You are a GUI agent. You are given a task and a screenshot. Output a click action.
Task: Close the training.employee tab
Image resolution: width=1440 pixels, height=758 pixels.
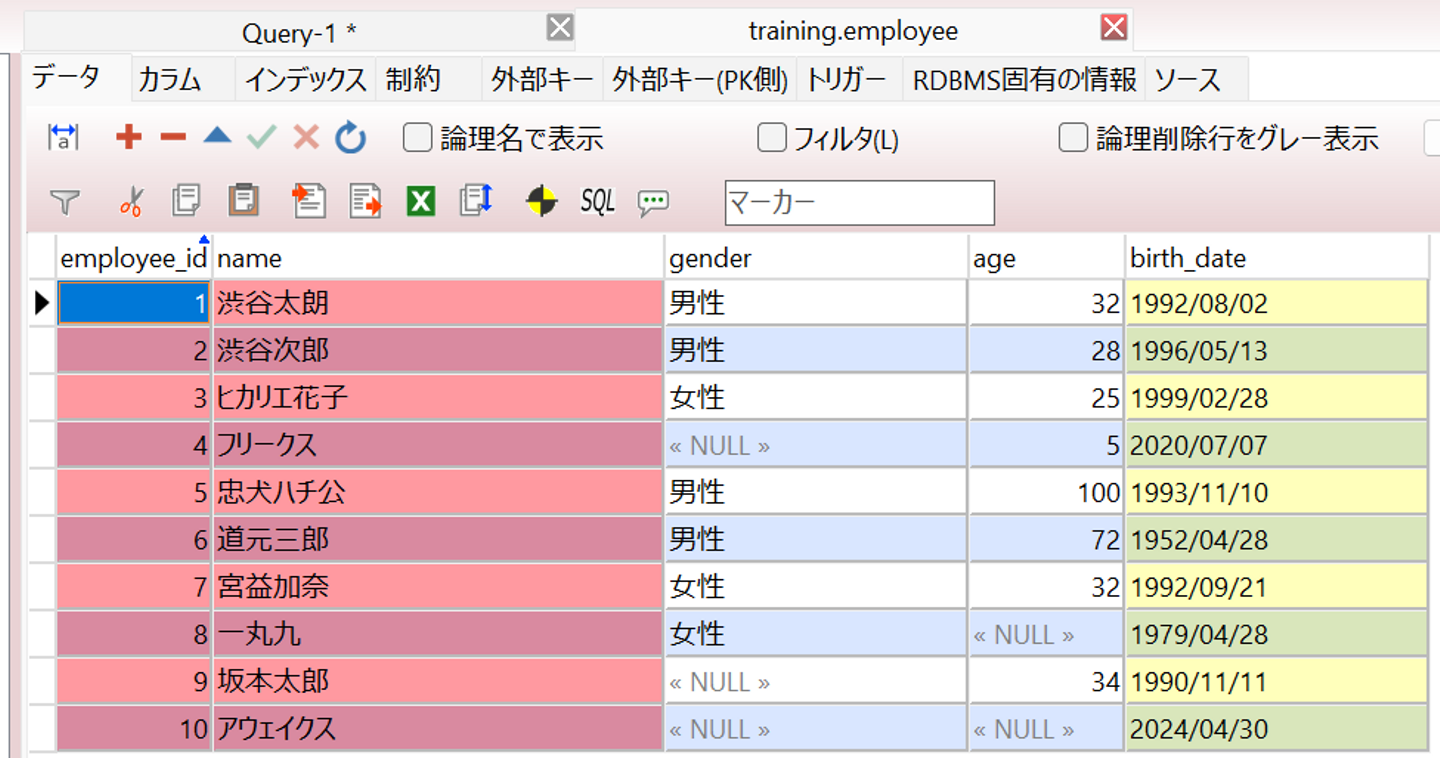point(1113,28)
